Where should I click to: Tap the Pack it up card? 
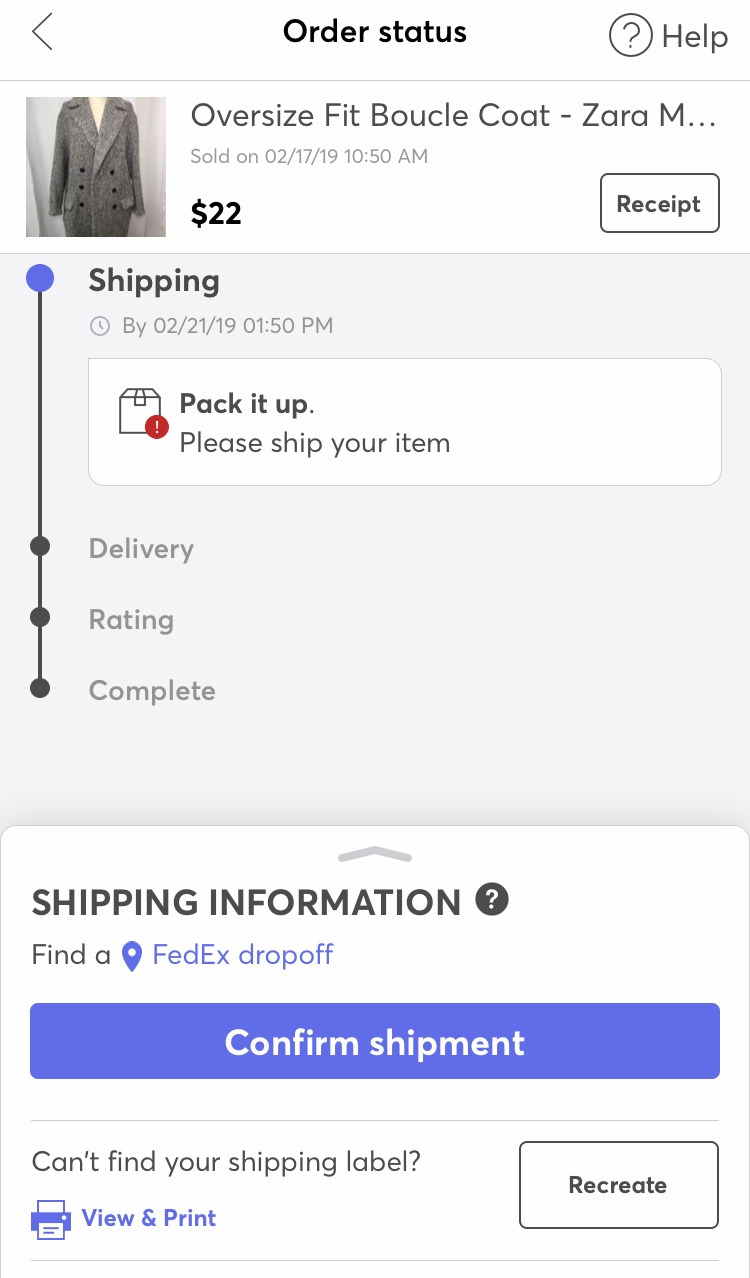pyautogui.click(x=405, y=422)
